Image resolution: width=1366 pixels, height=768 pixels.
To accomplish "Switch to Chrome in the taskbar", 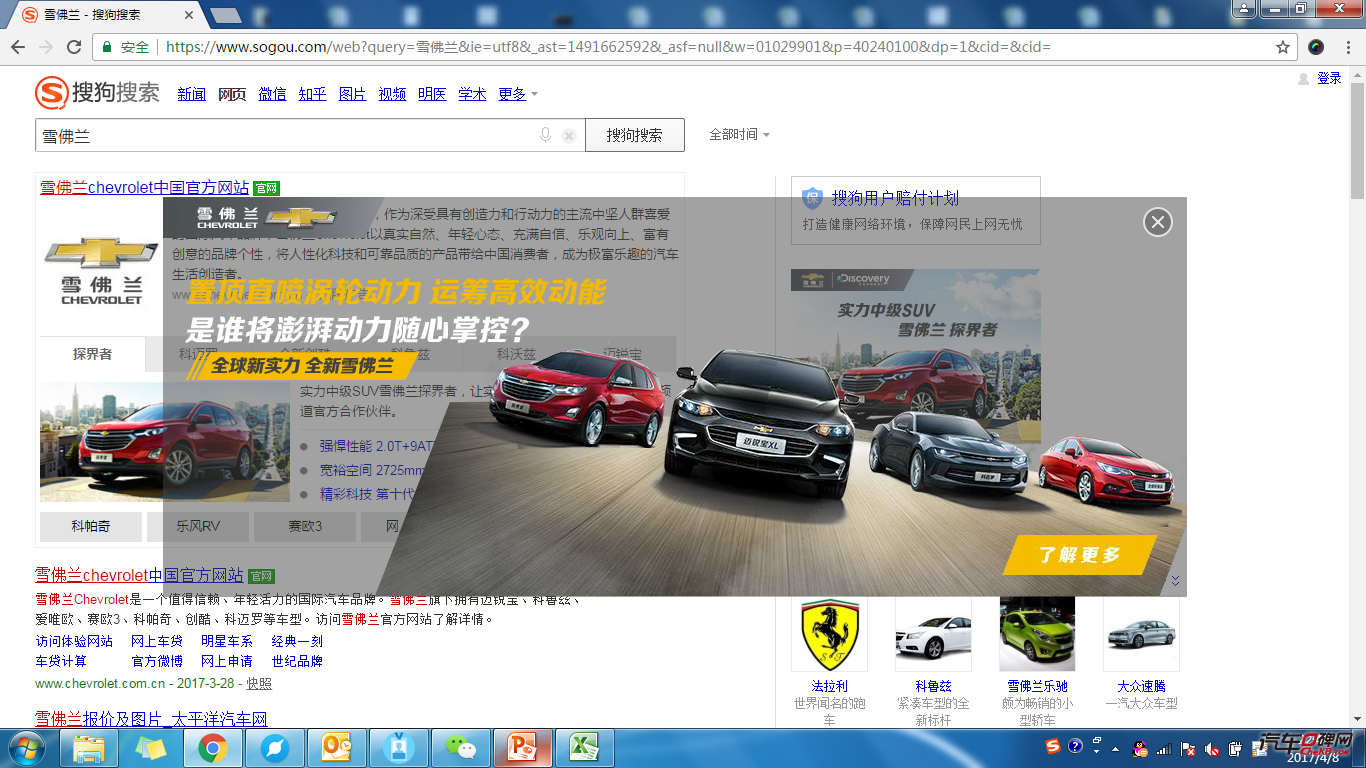I will 212,747.
